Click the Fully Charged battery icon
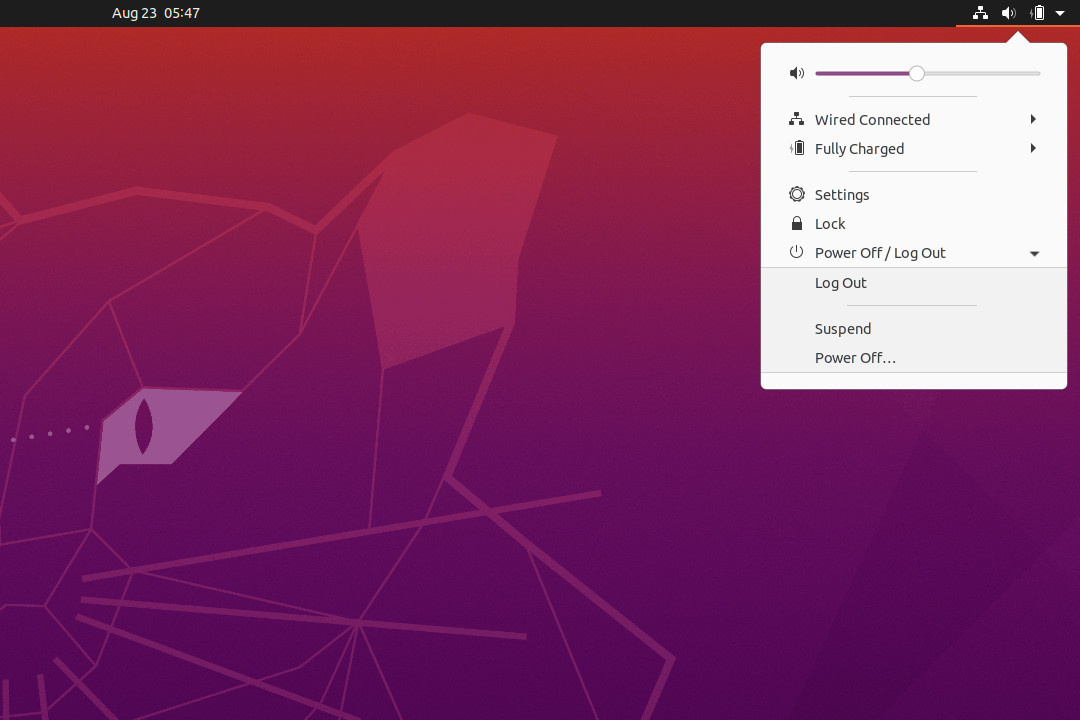Viewport: 1080px width, 720px height. pos(797,148)
